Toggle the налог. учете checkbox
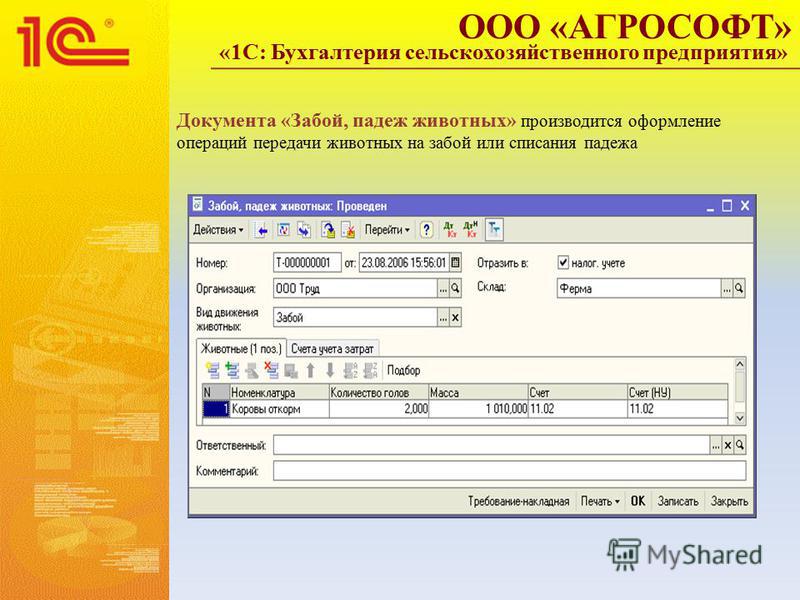The height and width of the screenshot is (600, 800). coord(563,262)
